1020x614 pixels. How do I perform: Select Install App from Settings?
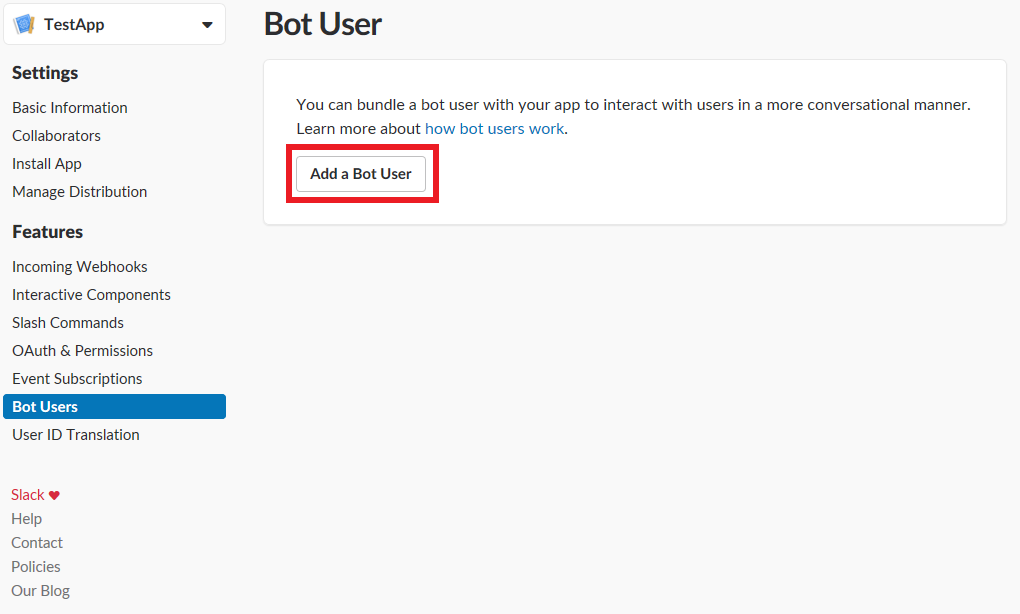coord(46,163)
